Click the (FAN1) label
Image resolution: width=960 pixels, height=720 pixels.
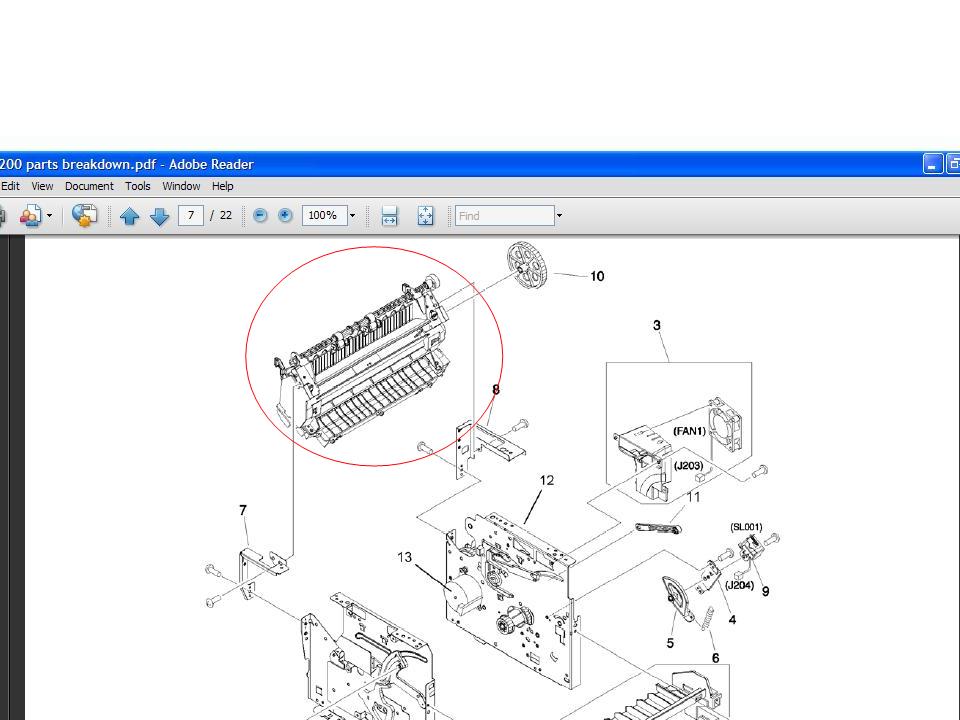tap(689, 431)
